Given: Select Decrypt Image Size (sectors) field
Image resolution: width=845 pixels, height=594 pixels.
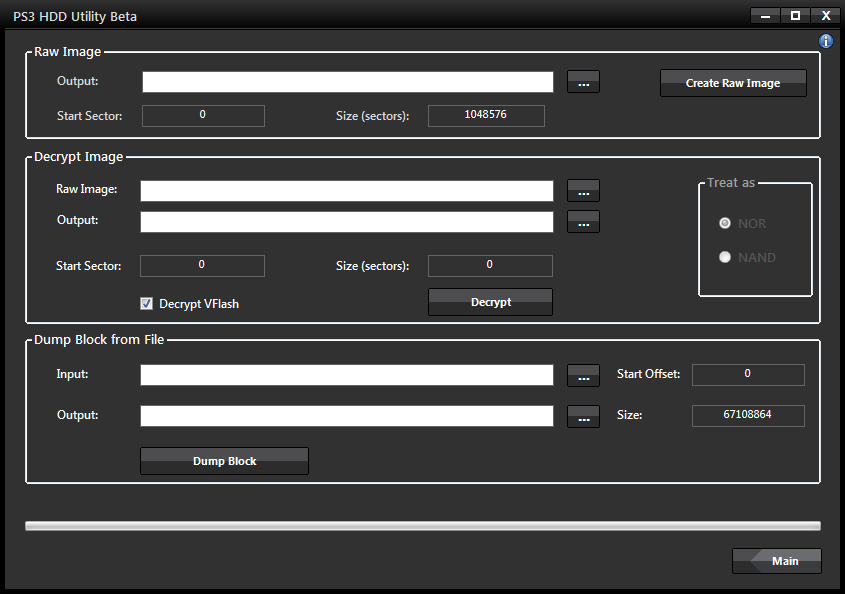Looking at the screenshot, I should click(x=490, y=265).
